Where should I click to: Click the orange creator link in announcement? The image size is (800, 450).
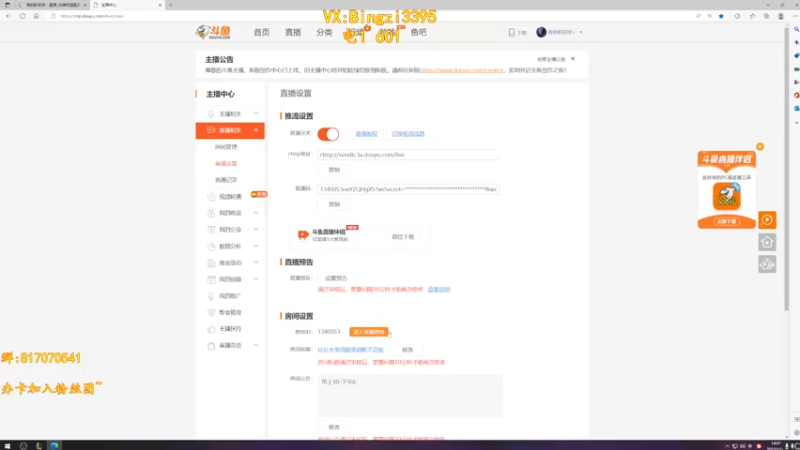coord(461,70)
